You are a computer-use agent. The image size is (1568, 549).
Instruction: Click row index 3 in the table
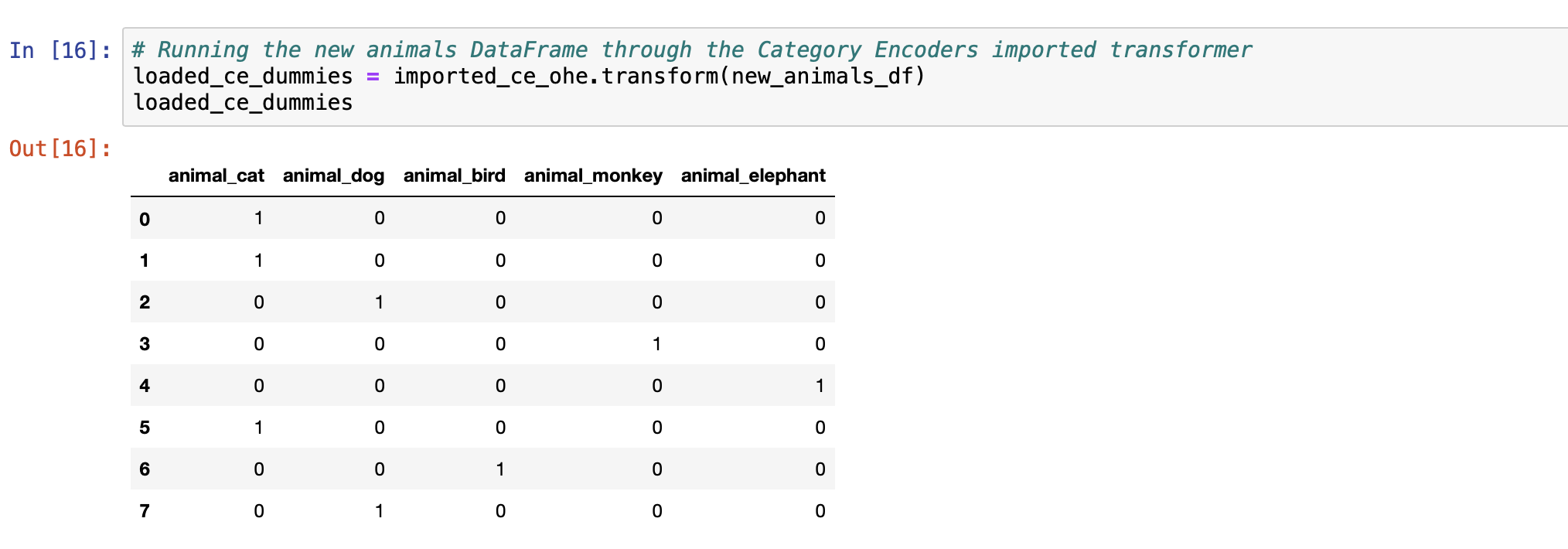pyautogui.click(x=145, y=344)
